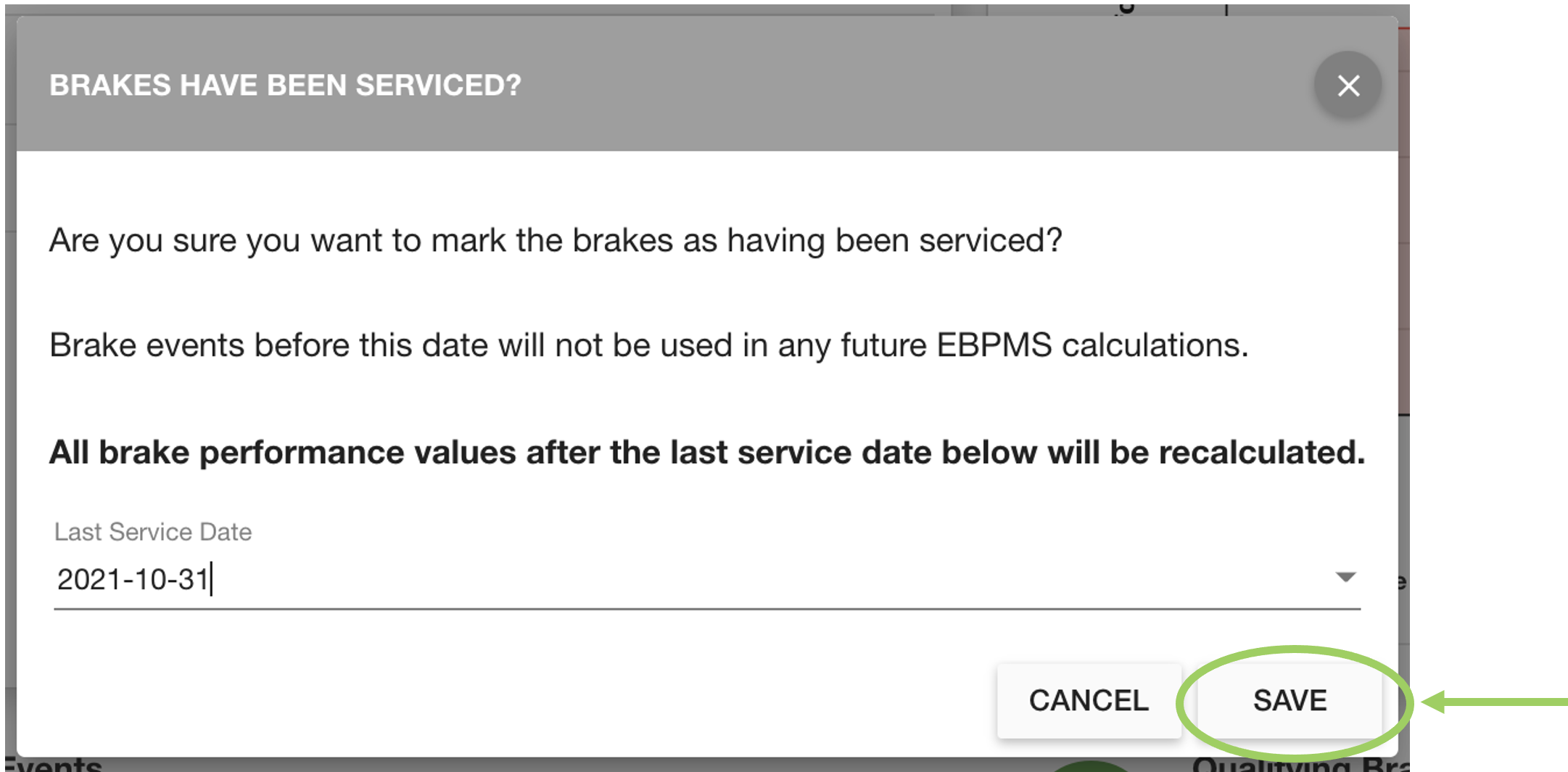Close the brakes serviced dialog

(x=1348, y=86)
